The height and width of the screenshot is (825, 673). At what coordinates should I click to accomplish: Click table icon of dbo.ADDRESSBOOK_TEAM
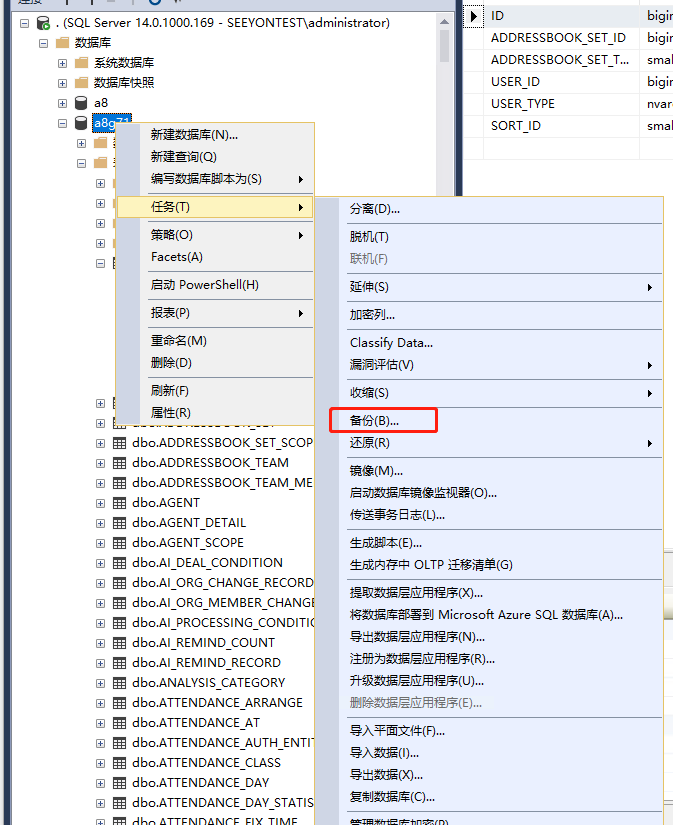point(119,463)
